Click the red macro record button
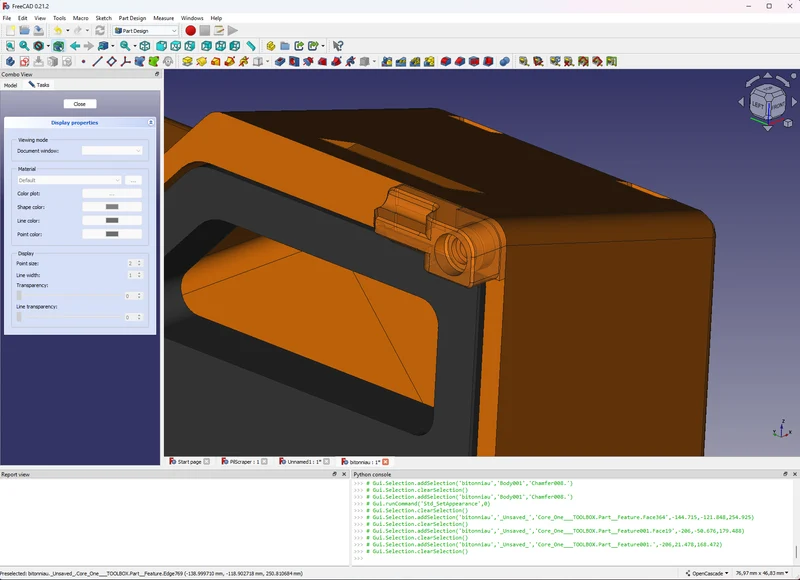800x580 pixels. click(x=190, y=31)
